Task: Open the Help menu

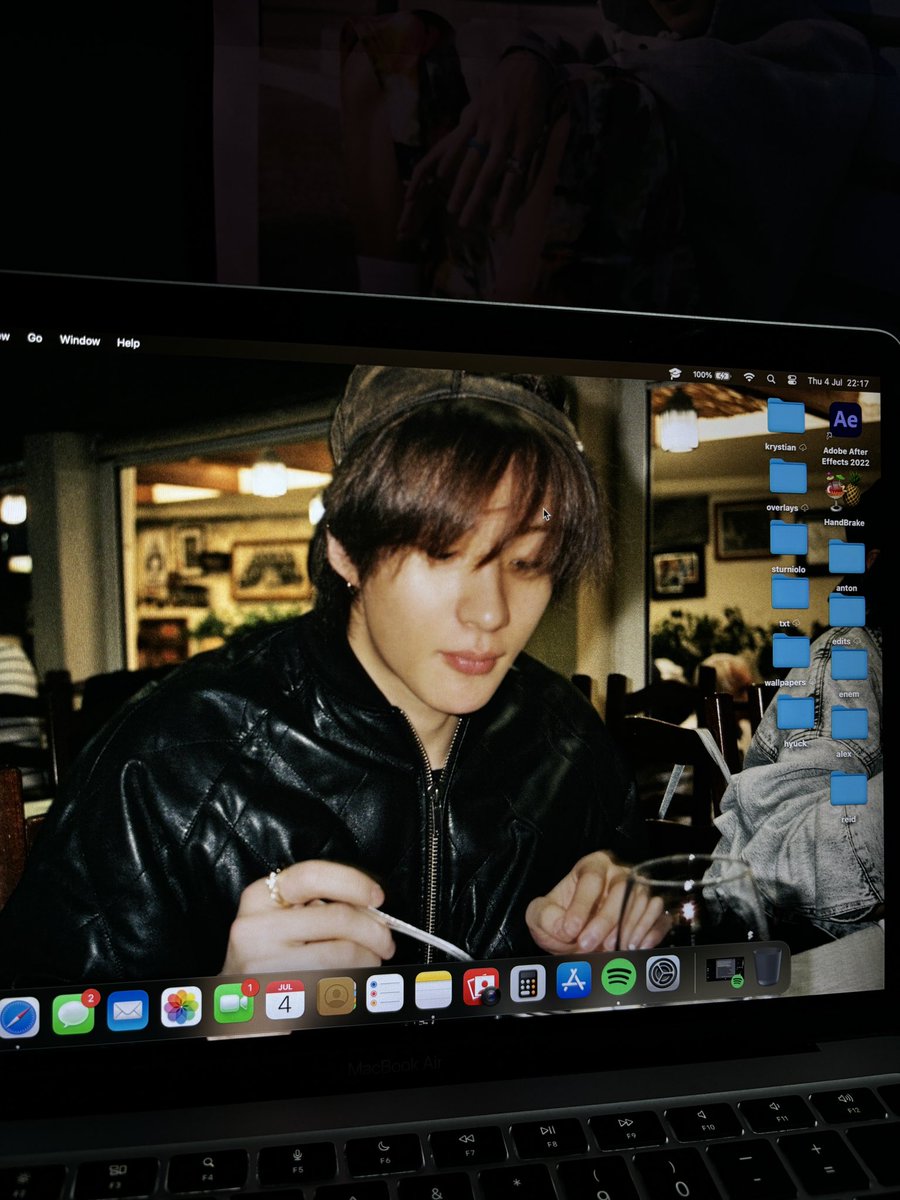Action: 128,342
